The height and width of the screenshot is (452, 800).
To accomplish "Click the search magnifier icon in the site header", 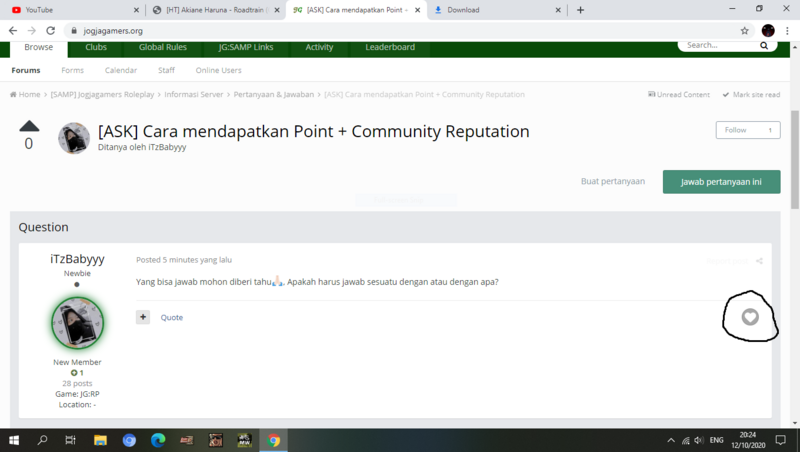I will coord(764,45).
